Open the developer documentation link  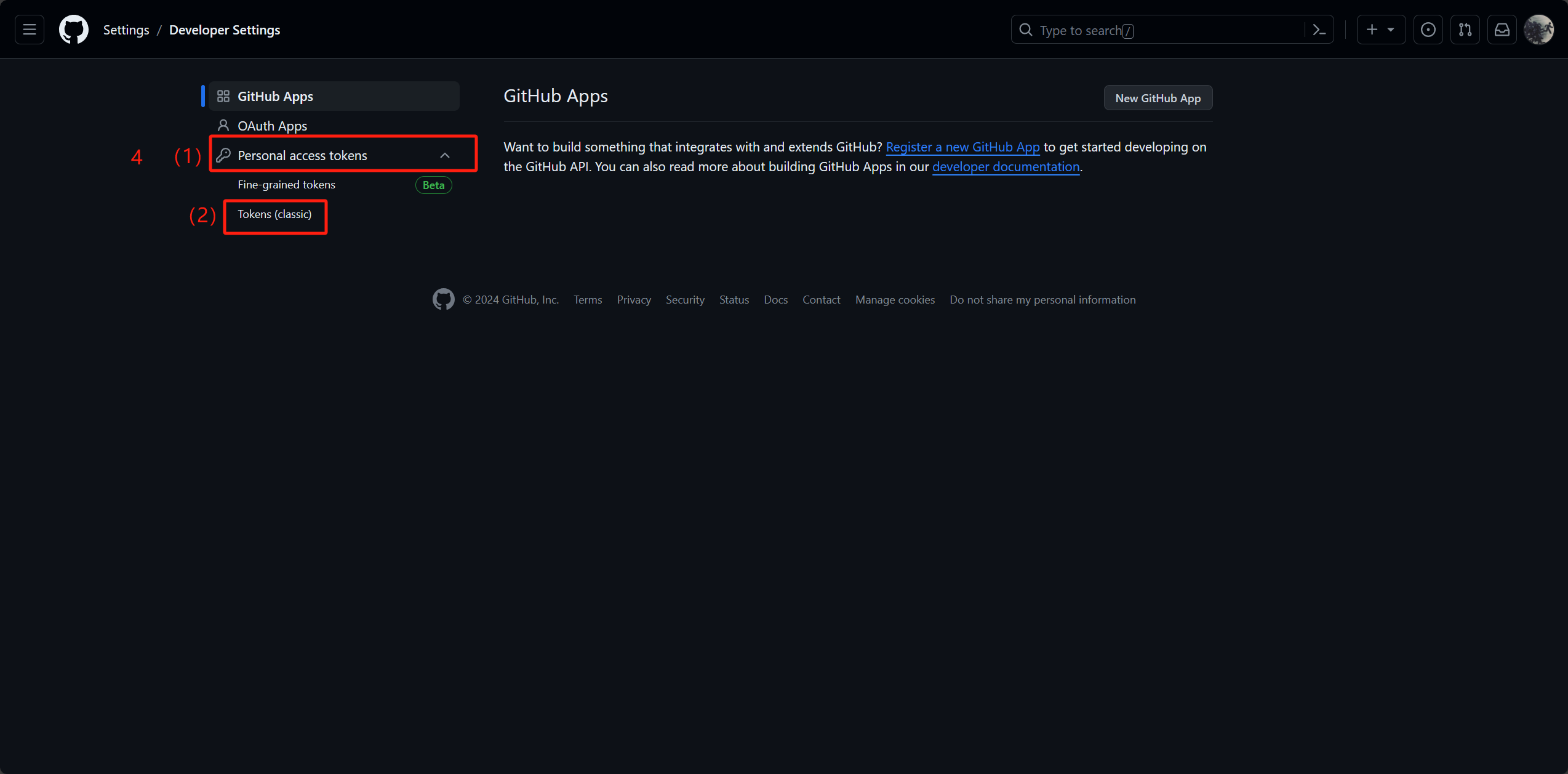[x=1006, y=167]
